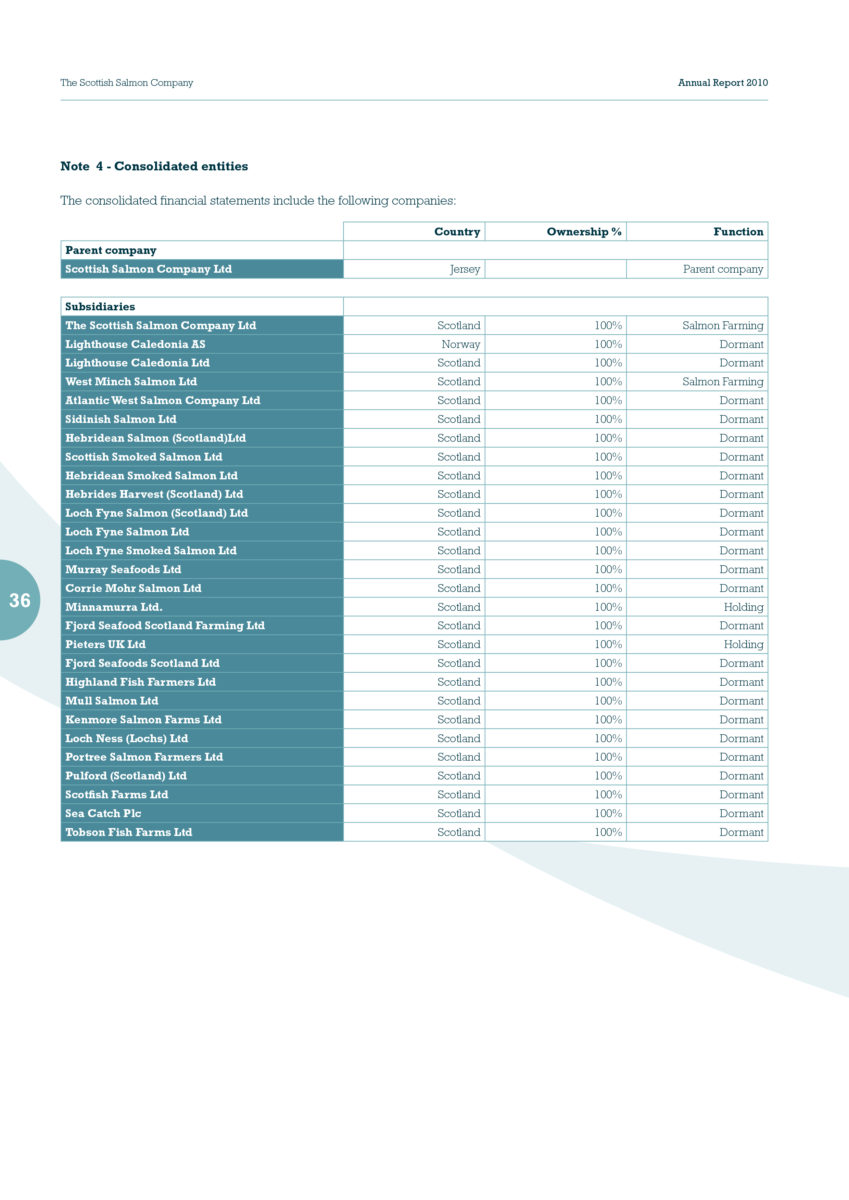Click the "Pieters UK Ltd" row name
Image resolution: width=849 pixels, height=1200 pixels.
pos(105,645)
